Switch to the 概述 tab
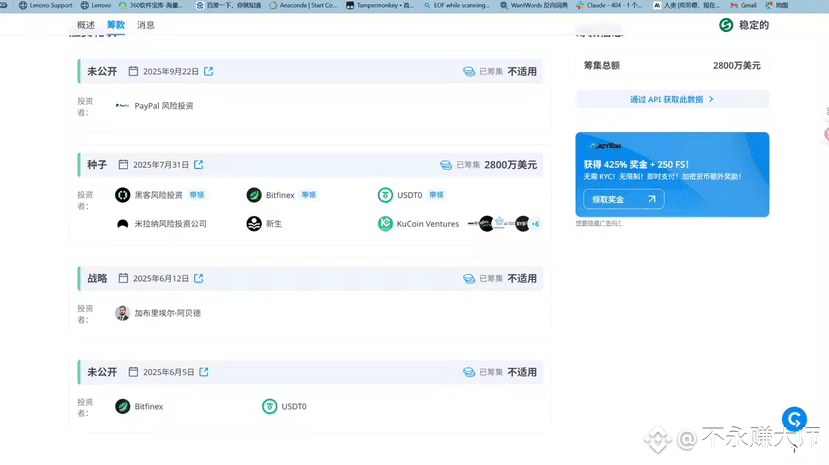This screenshot has width=829, height=465. [86, 25]
